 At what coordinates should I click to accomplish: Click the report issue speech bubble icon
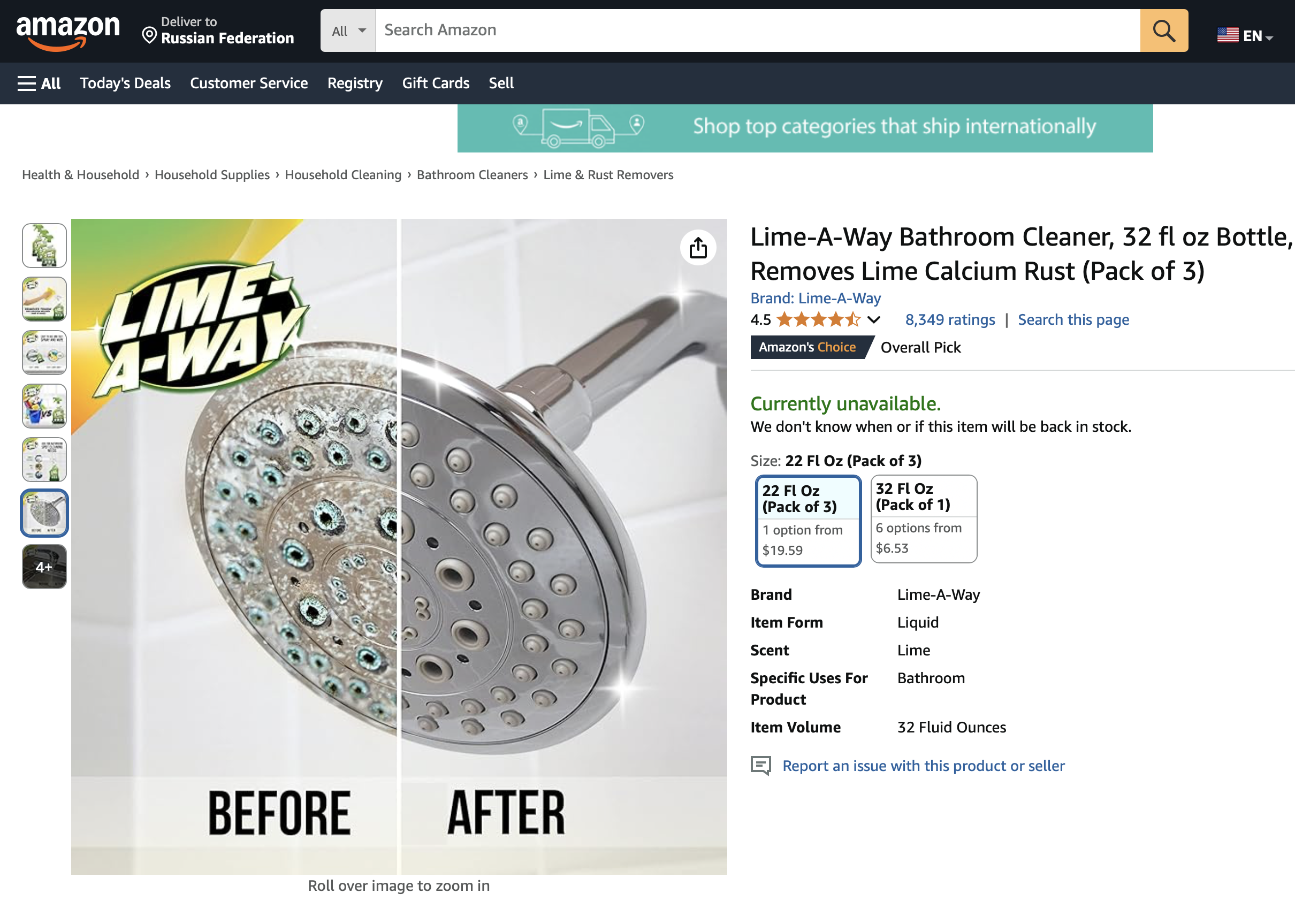[x=760, y=765]
